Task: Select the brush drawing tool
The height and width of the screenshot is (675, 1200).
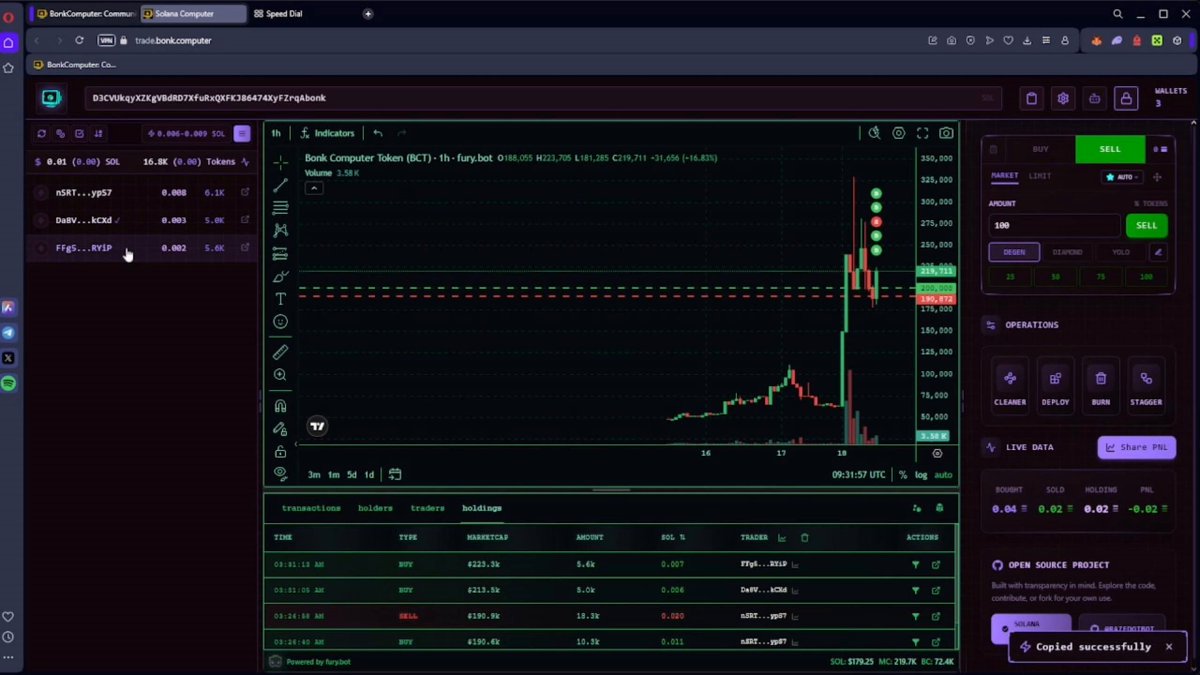Action: (x=280, y=276)
